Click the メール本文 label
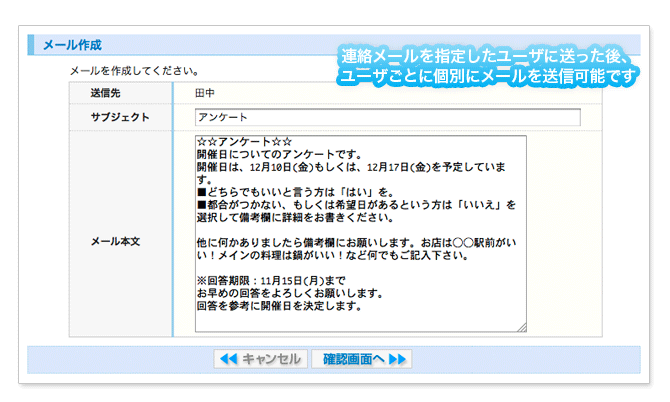Screen dimensions: 670x402 click(115, 241)
